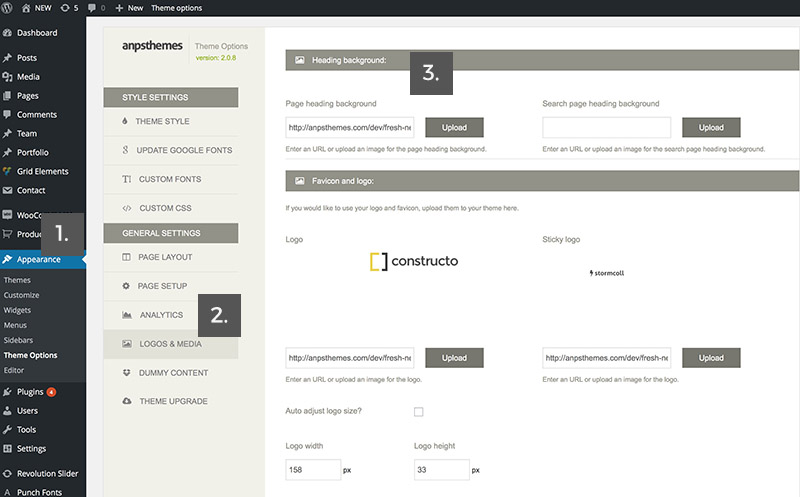This screenshot has width=800, height=497.
Task: Click the Search page heading background field
Action: pos(607,128)
